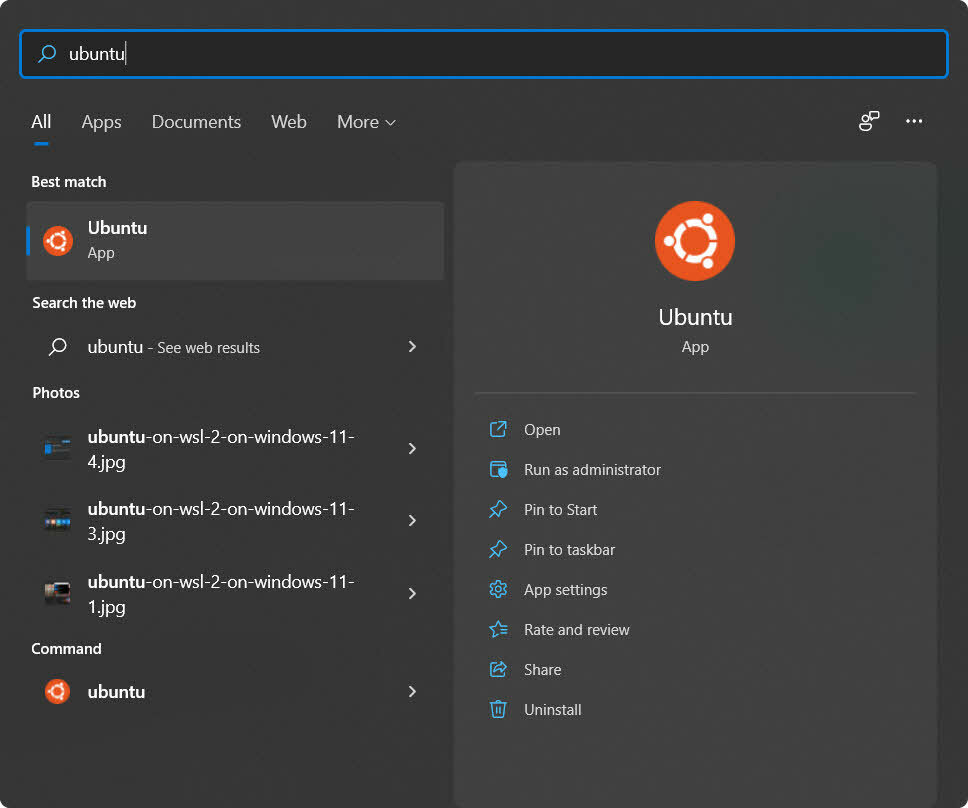Click the large Ubuntu logo in the preview panel
Screen dimensions: 968x808
point(695,240)
